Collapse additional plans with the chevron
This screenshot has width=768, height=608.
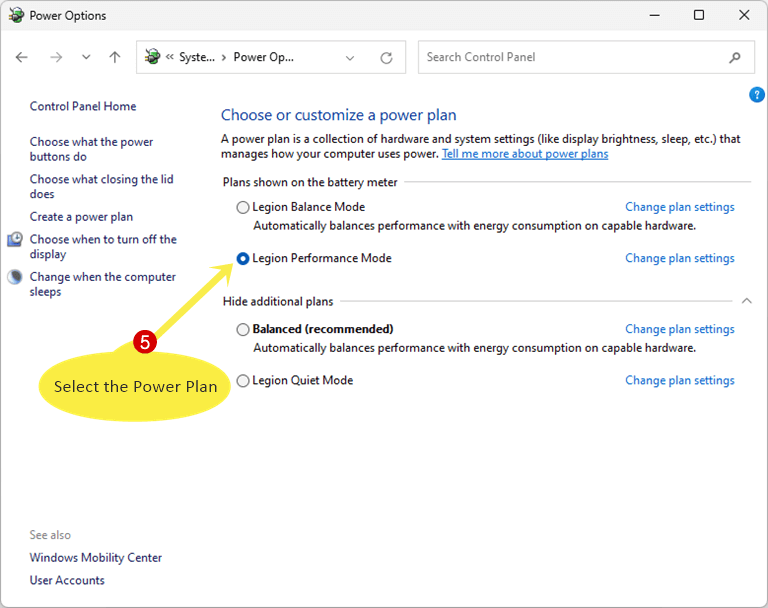[x=746, y=301]
